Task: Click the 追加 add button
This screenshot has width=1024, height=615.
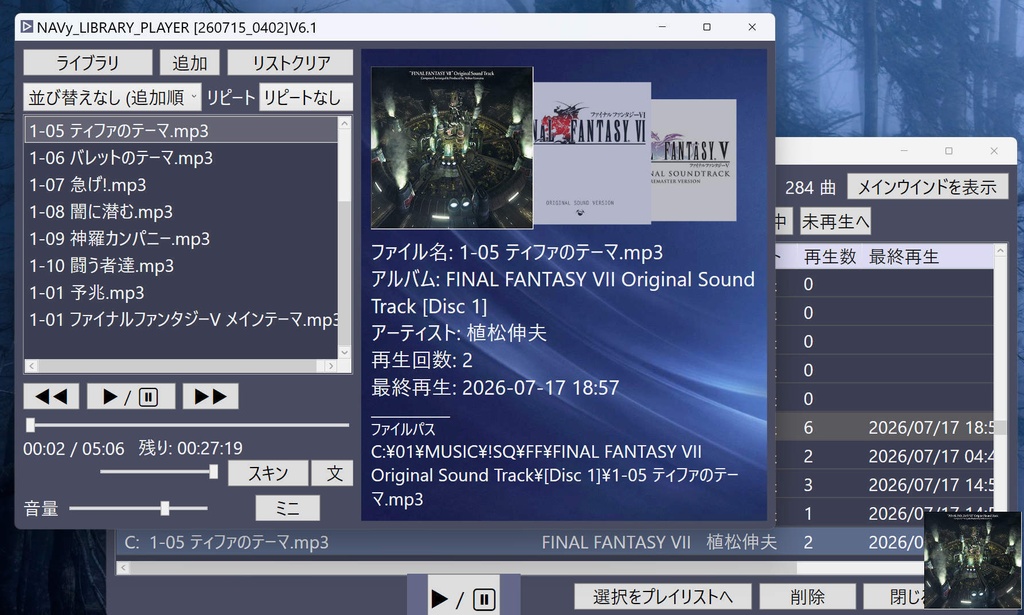Action: [189, 63]
